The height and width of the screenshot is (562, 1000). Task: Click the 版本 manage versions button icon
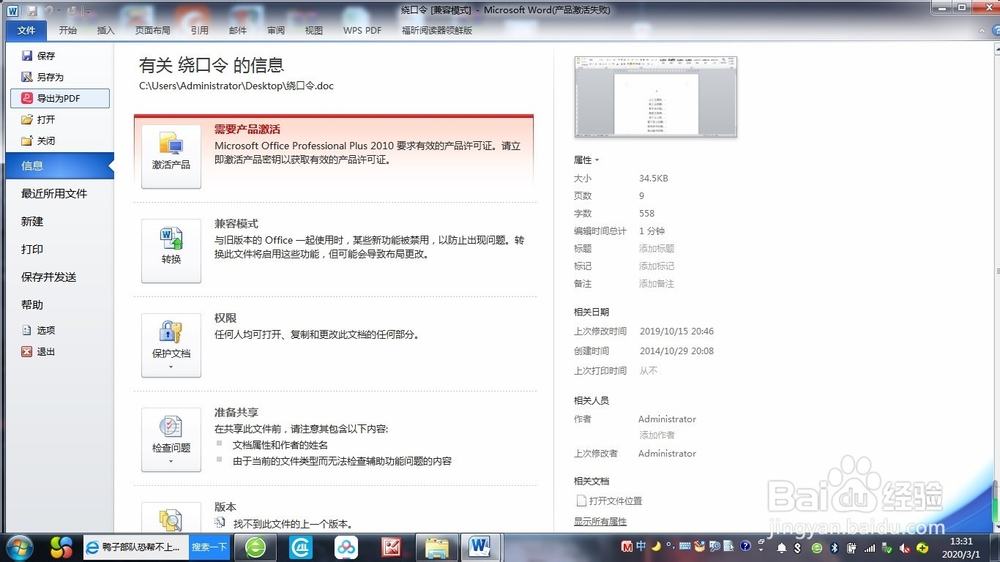171,519
